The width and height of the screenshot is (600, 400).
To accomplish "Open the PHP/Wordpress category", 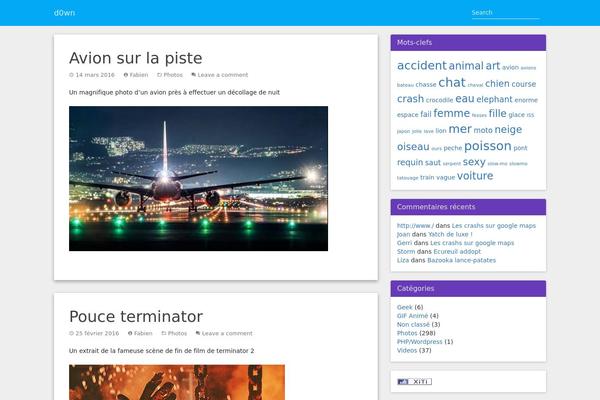I will [419, 342].
